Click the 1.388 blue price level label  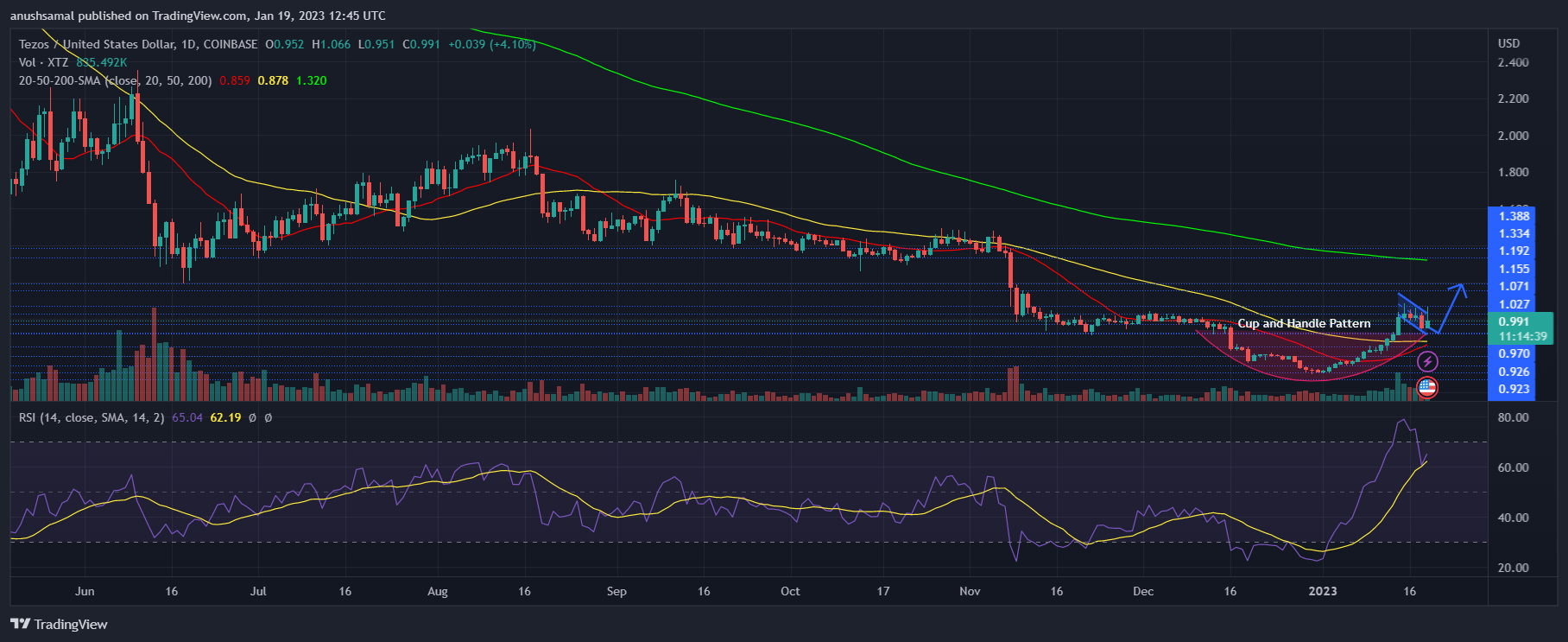click(x=1514, y=216)
